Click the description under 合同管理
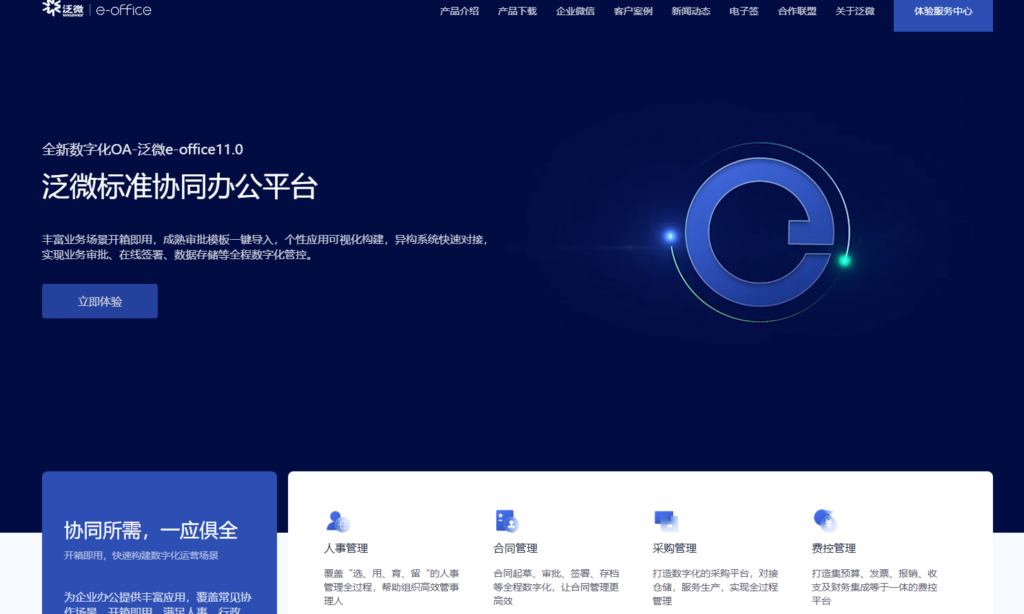The image size is (1024, 614). (556, 587)
